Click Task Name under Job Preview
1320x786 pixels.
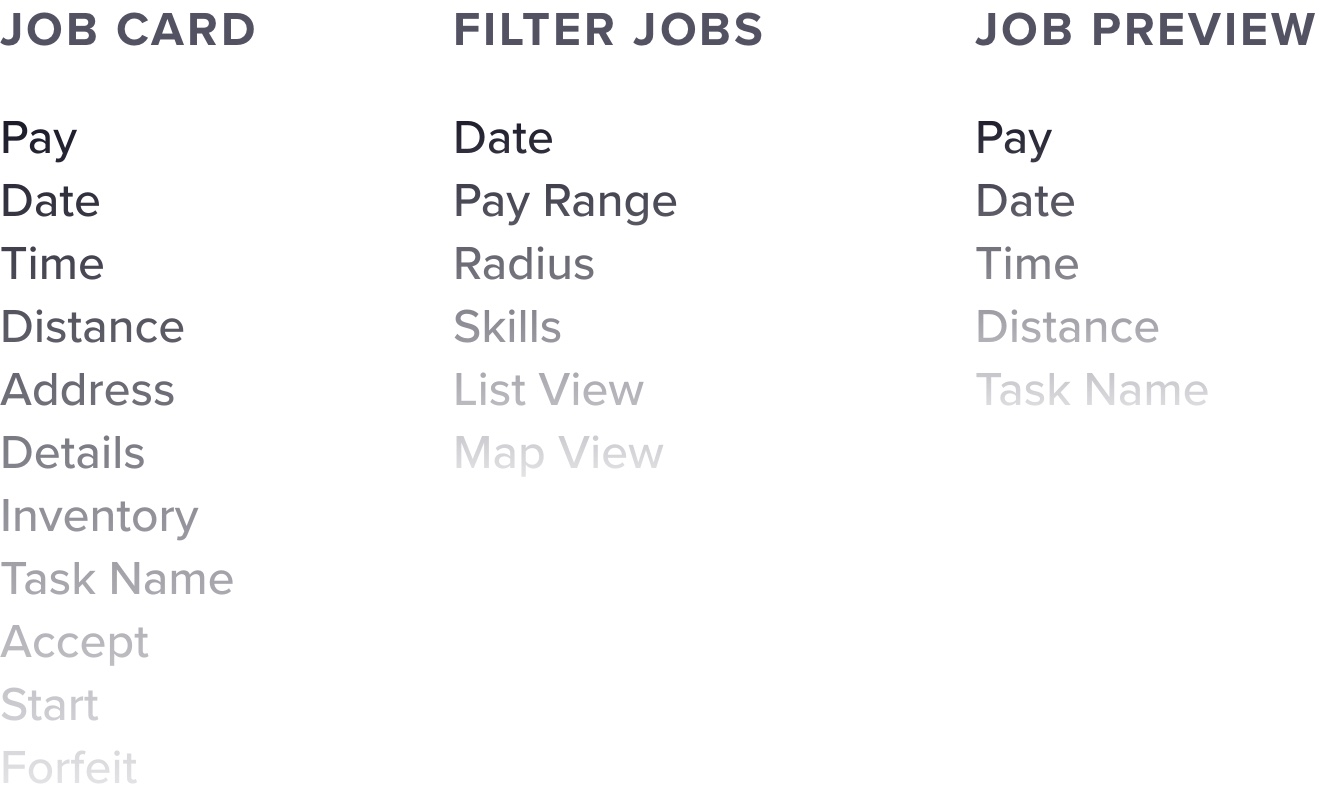tap(1092, 391)
